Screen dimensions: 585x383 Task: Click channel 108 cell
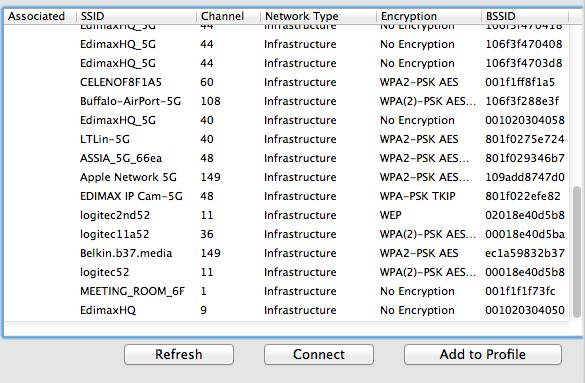point(210,101)
